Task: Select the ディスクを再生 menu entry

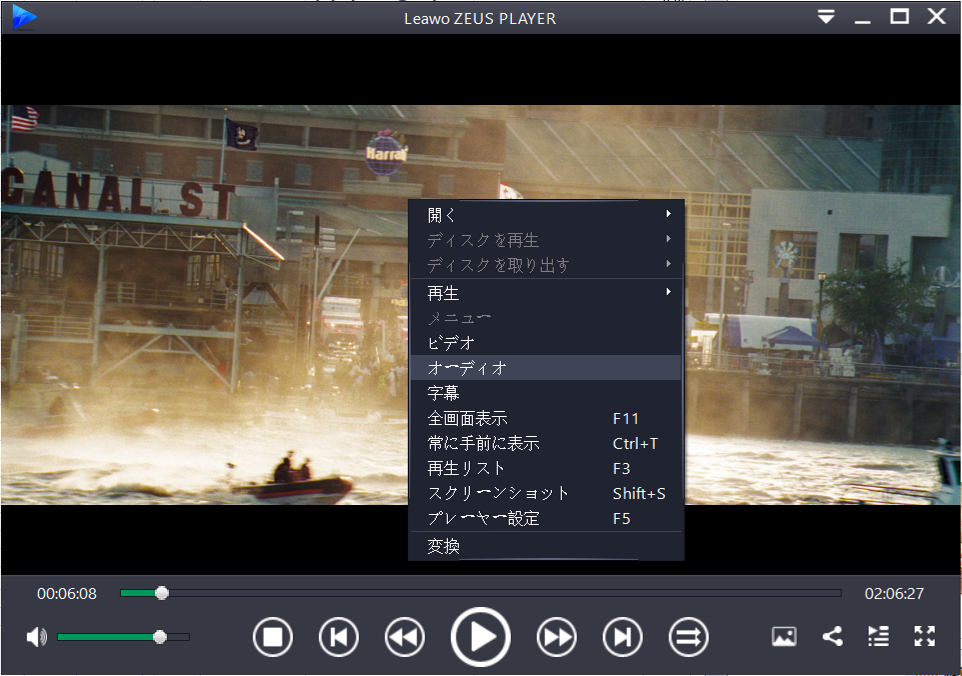Action: [546, 240]
